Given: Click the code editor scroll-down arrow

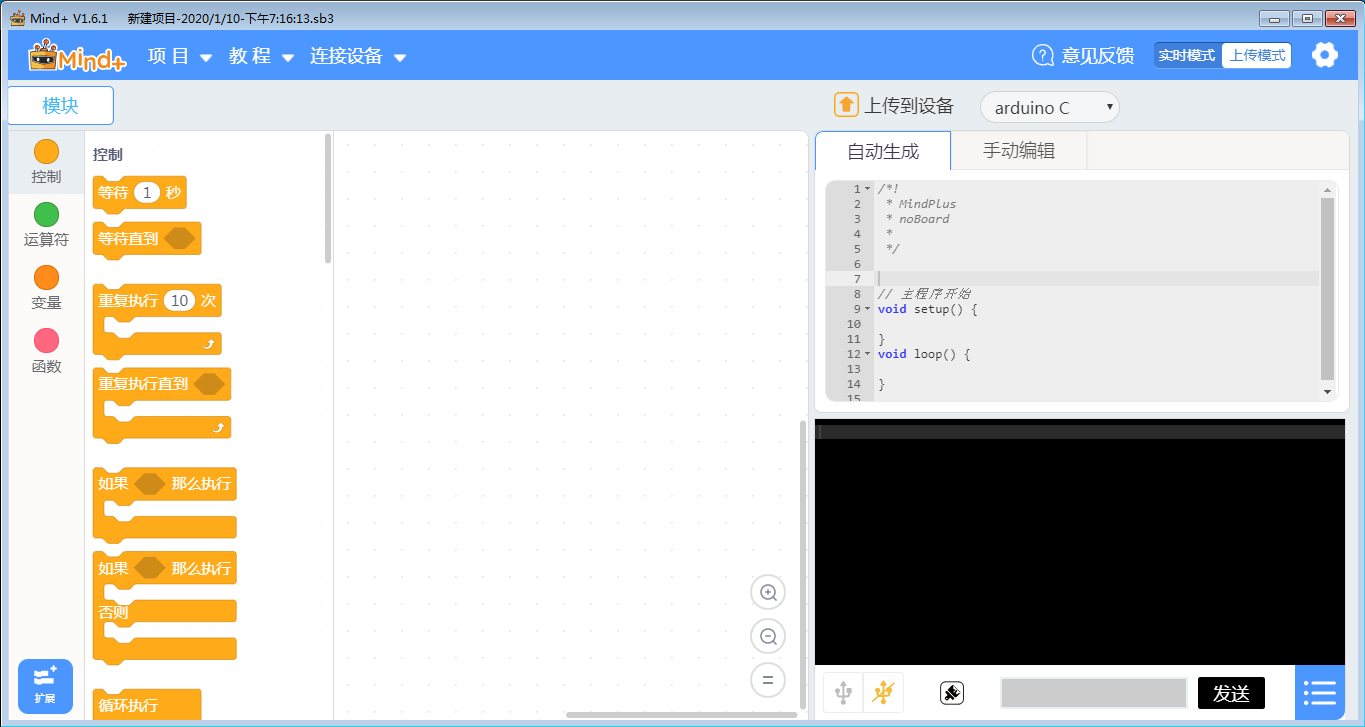Looking at the screenshot, I should coord(1327,391).
